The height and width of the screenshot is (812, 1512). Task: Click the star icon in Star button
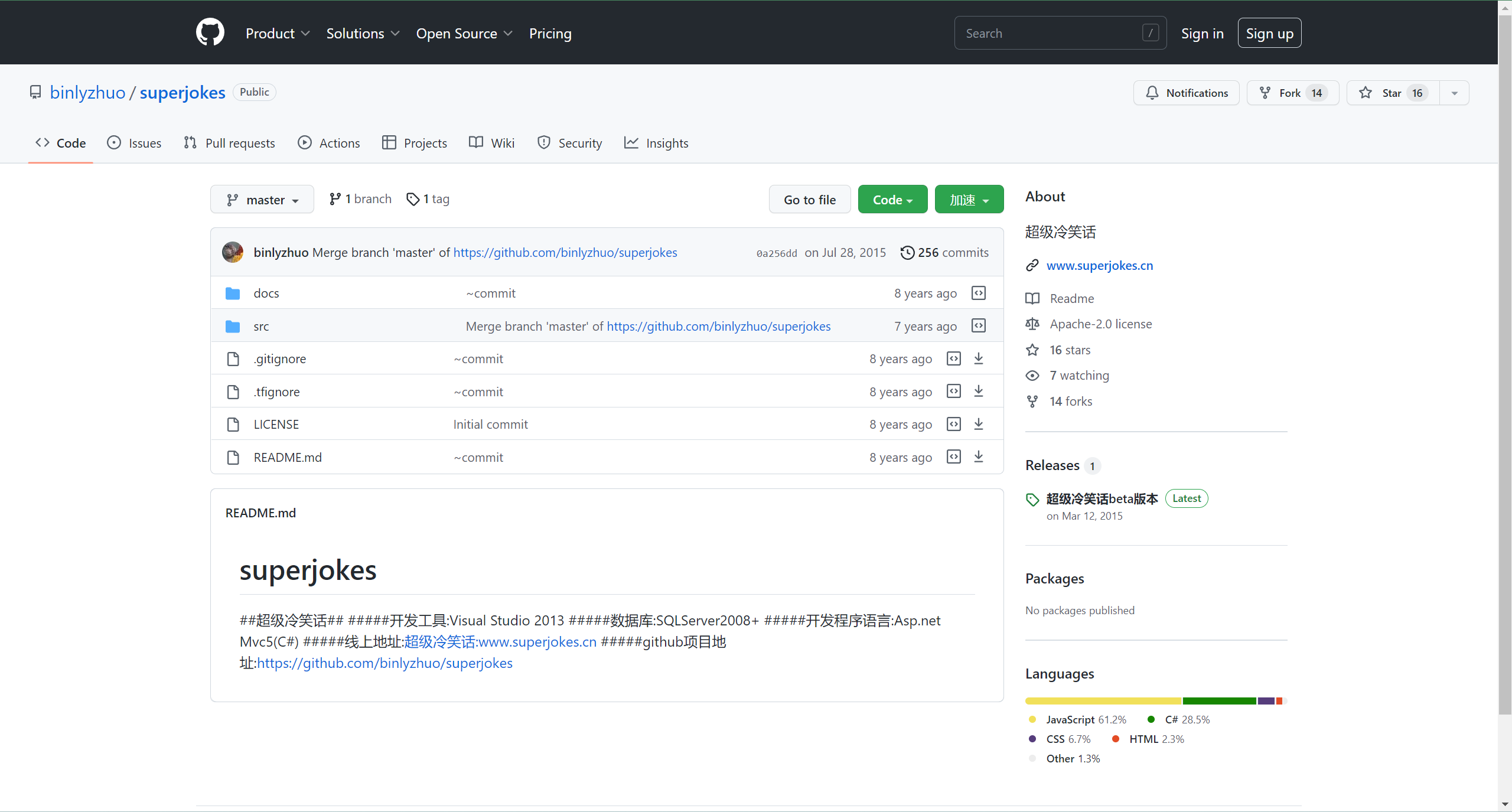click(x=1365, y=93)
